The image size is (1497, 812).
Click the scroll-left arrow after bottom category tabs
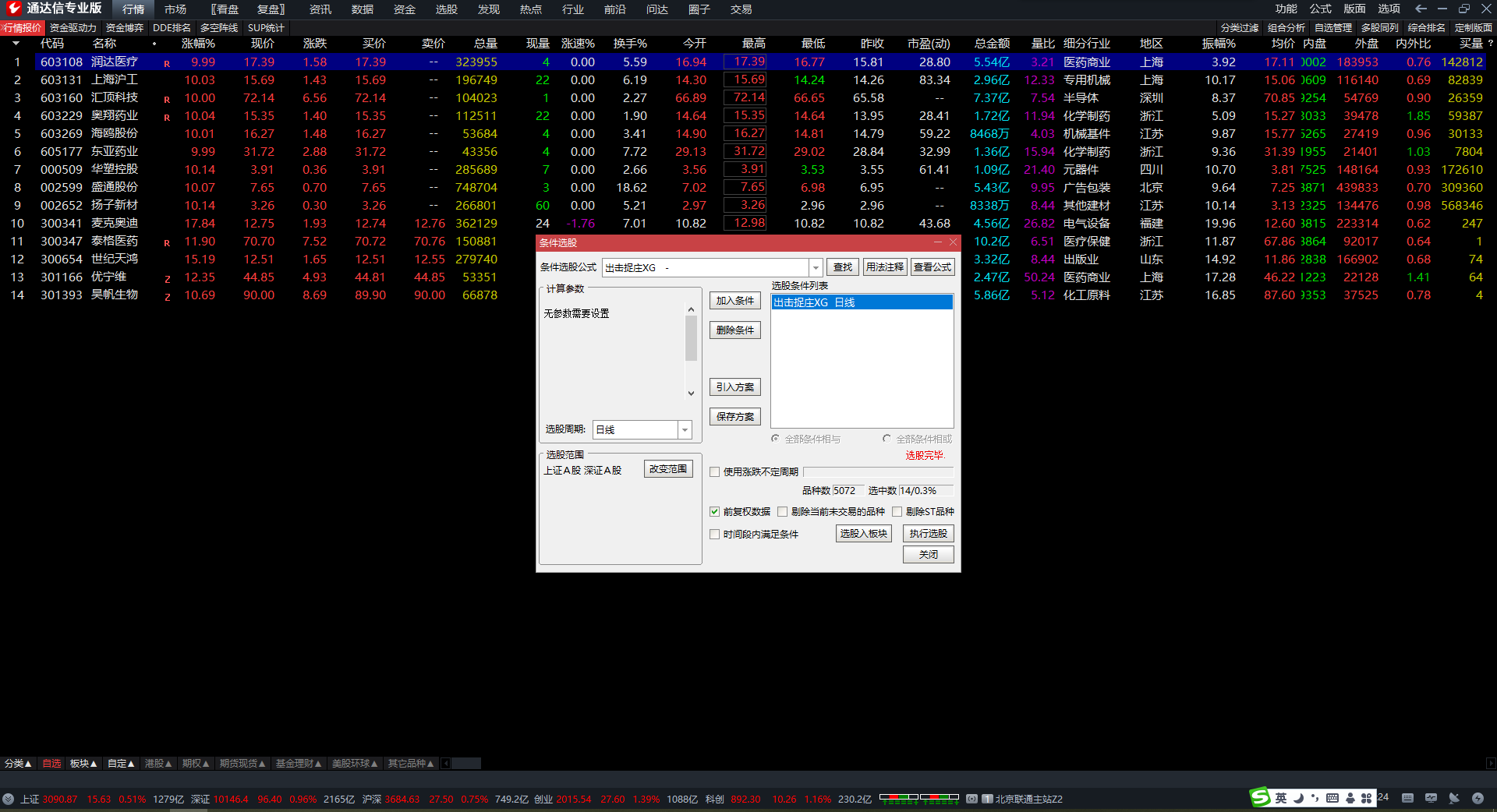click(445, 764)
